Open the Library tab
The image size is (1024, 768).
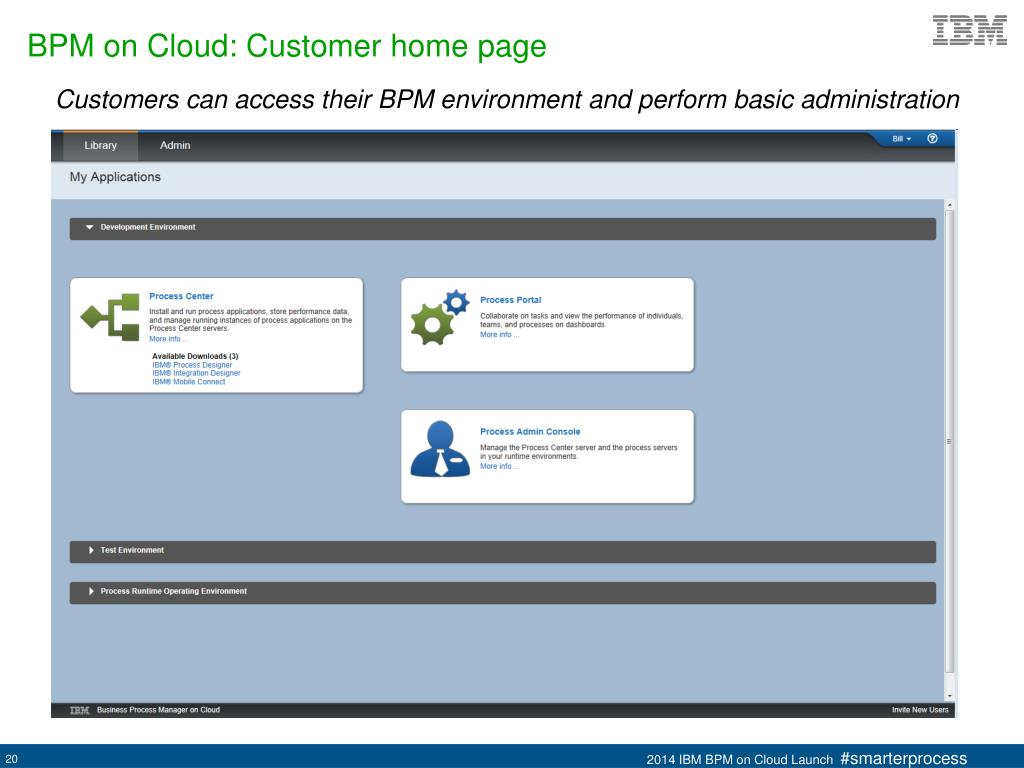pyautogui.click(x=101, y=146)
